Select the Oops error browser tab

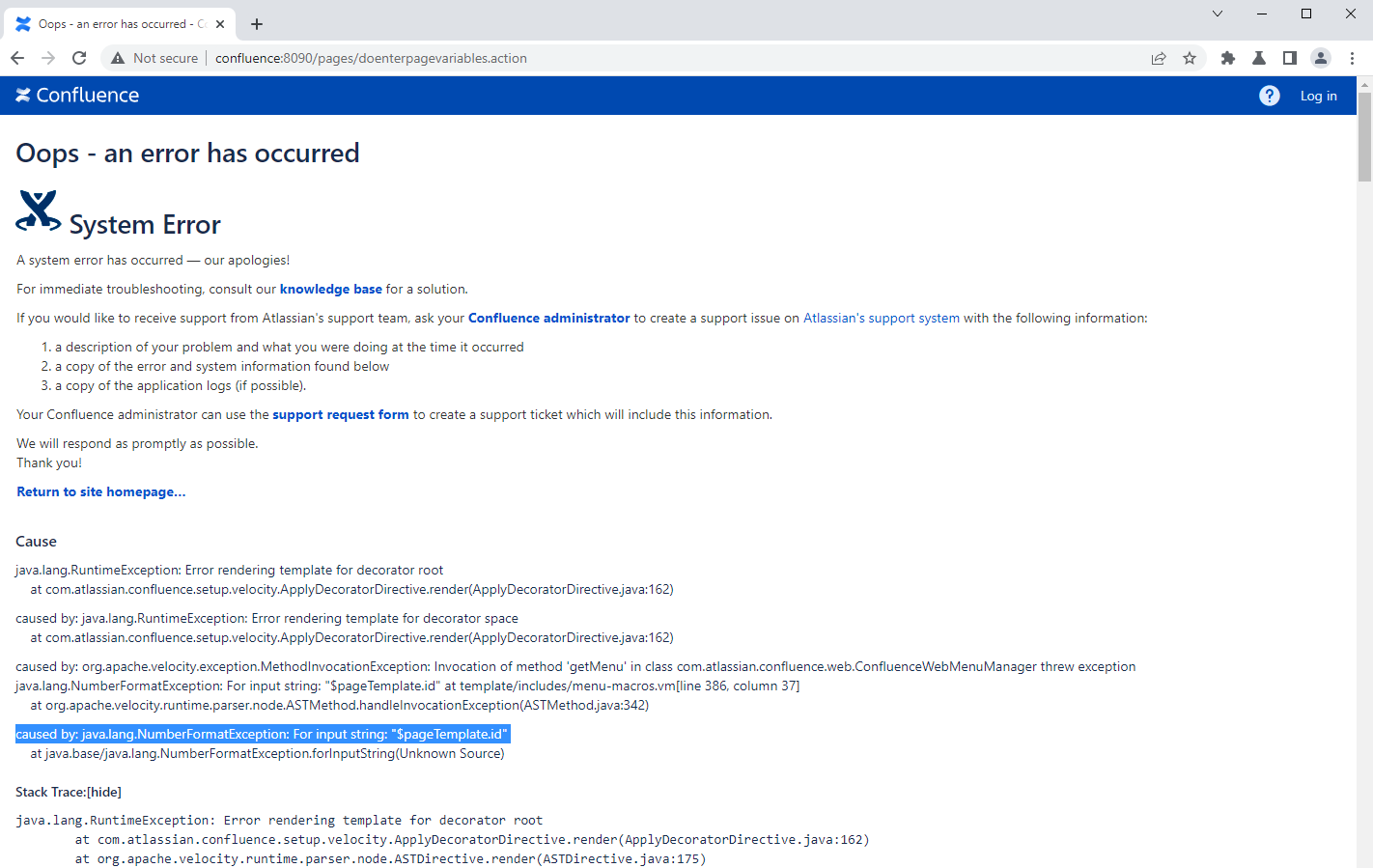click(120, 24)
